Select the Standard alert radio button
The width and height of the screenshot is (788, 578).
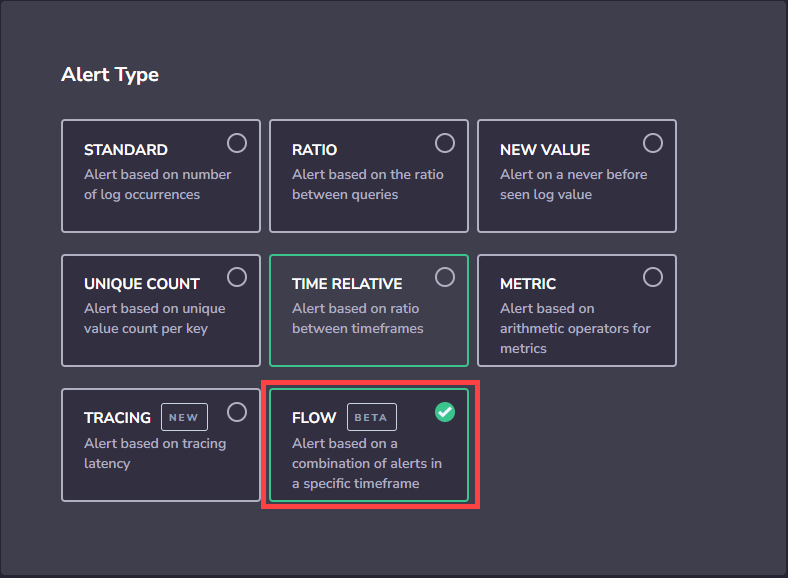(x=237, y=143)
